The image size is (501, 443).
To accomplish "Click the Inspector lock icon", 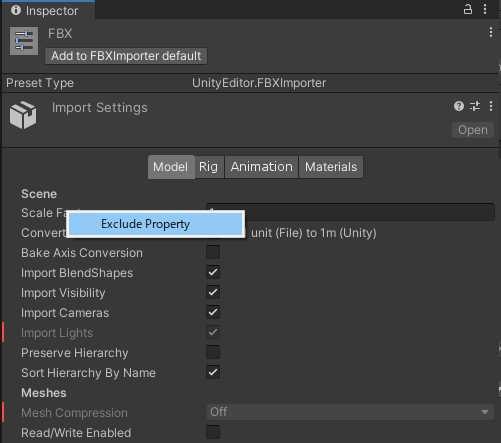I will click(x=468, y=9).
